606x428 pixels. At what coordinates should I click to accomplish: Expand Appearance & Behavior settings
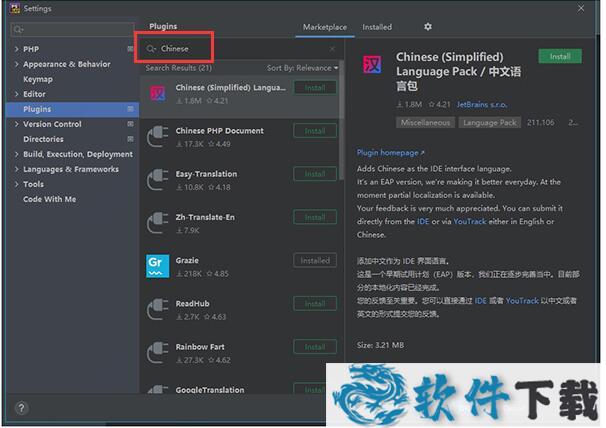click(17, 64)
